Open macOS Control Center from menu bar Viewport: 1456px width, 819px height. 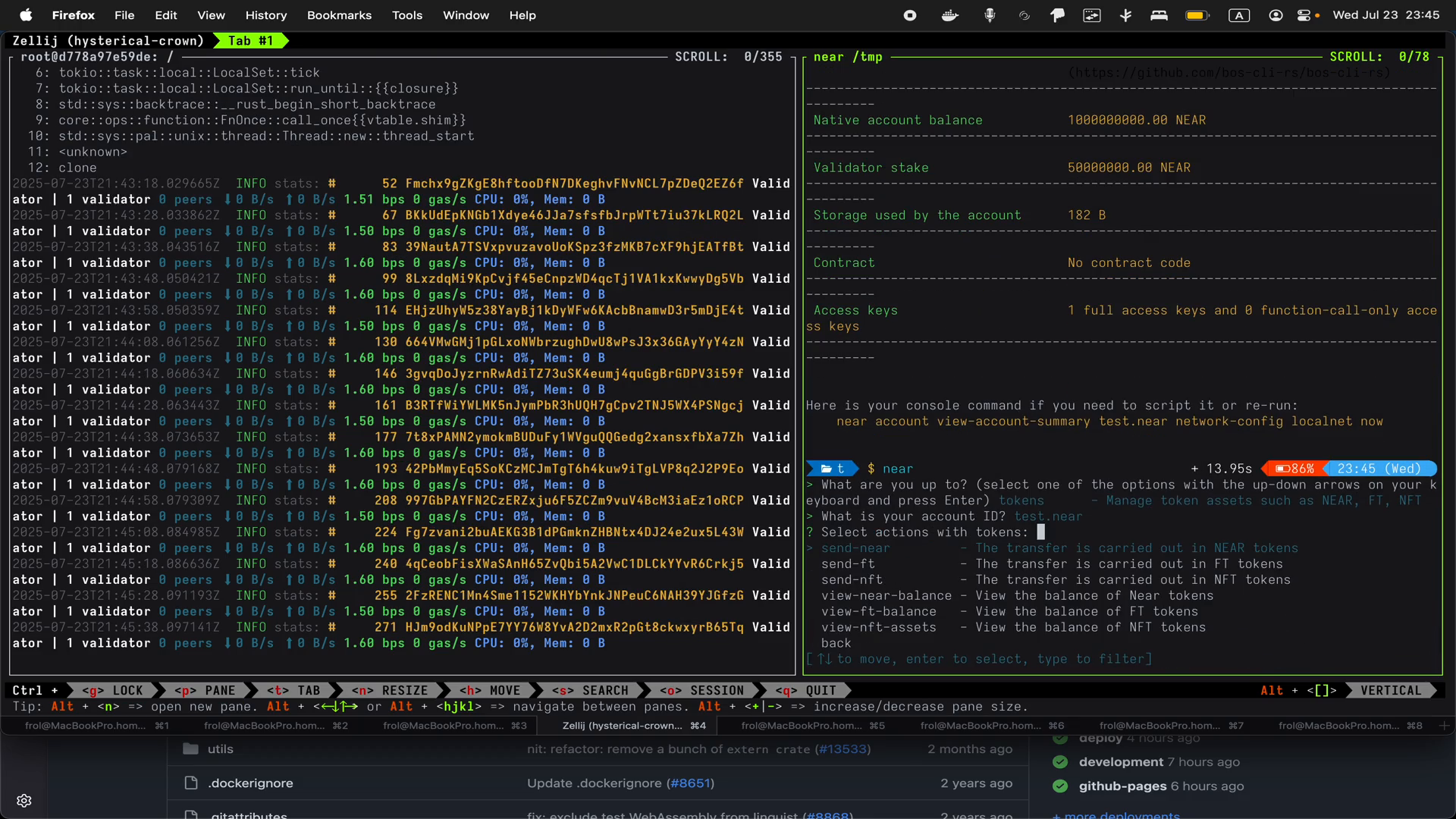[1306, 15]
